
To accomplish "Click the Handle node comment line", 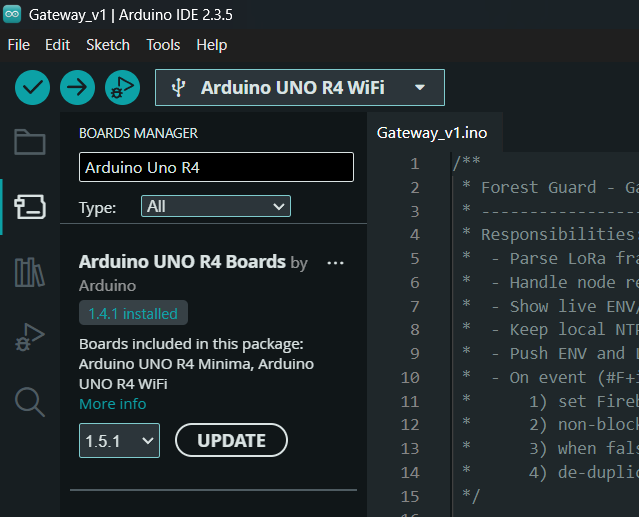I will point(550,283).
